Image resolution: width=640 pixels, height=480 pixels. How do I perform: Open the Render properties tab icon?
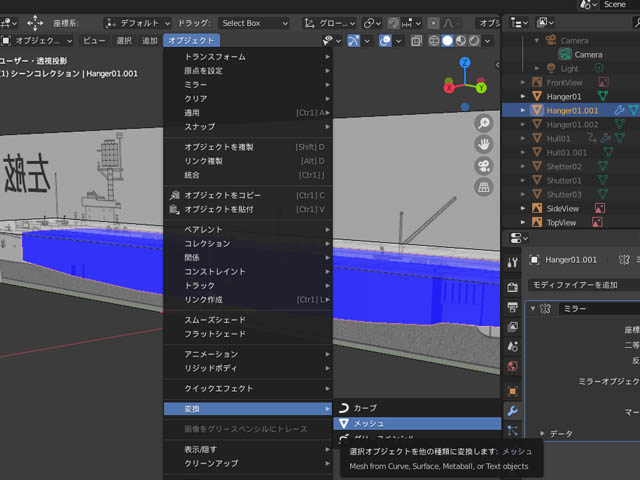[513, 287]
